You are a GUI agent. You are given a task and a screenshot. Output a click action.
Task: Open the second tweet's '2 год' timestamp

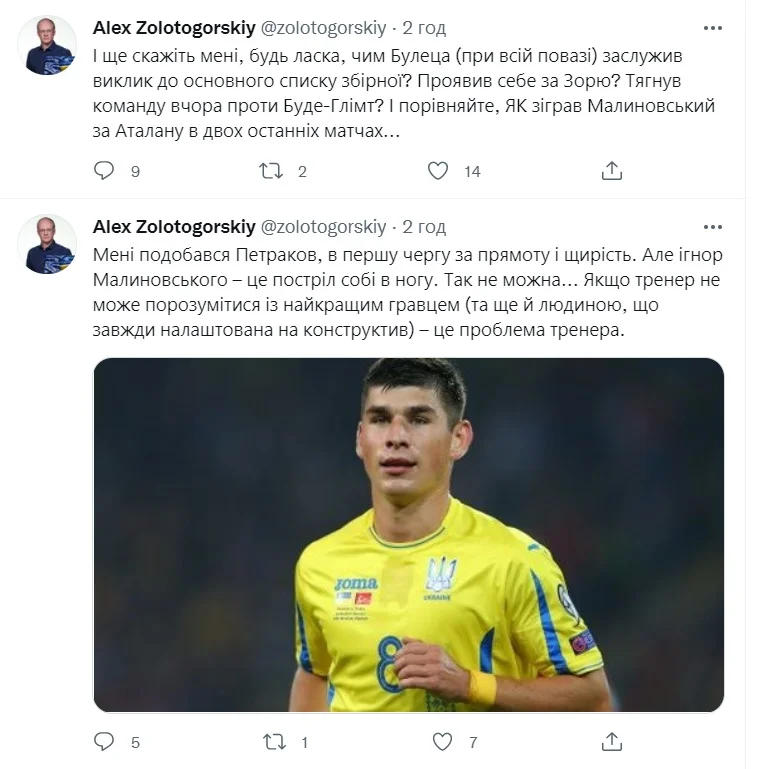424,227
